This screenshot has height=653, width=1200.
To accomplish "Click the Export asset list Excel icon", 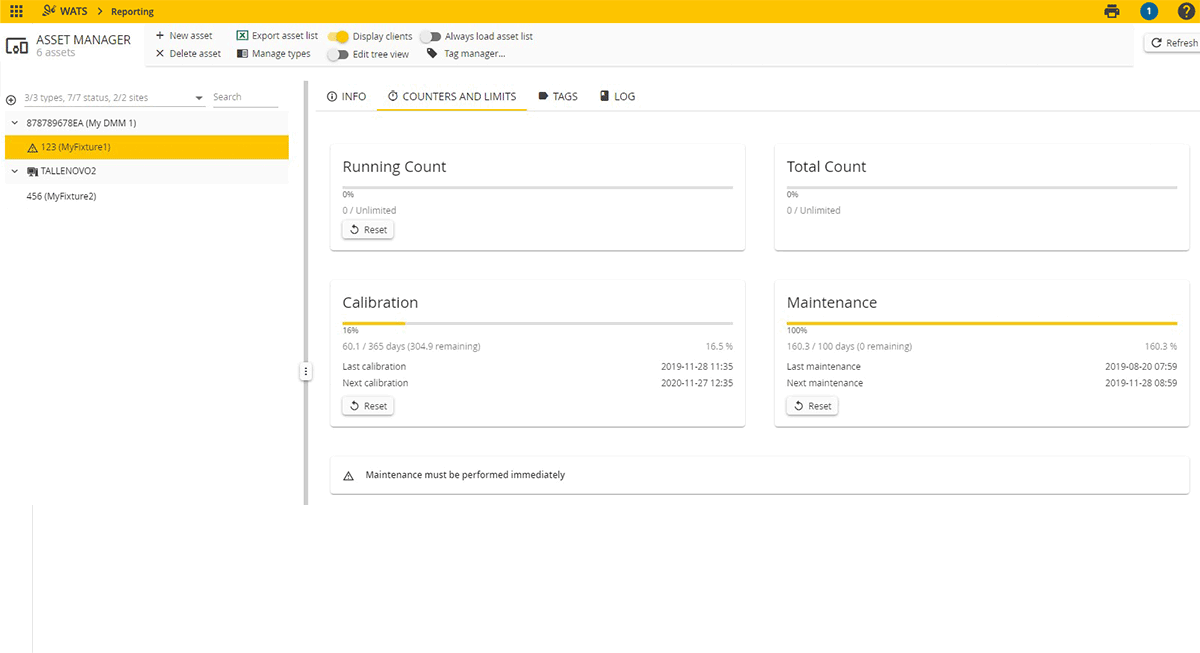I will tap(242, 36).
